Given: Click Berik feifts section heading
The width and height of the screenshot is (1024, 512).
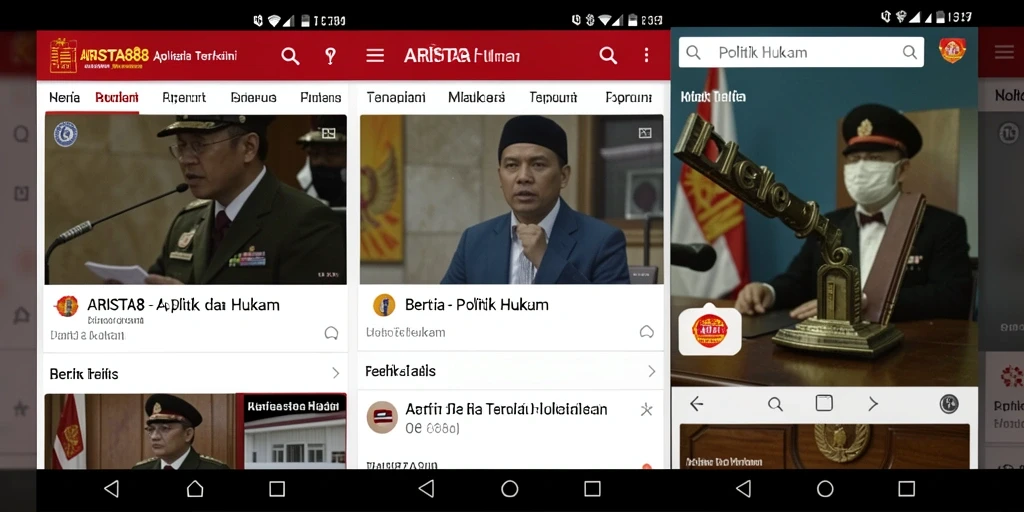Looking at the screenshot, I should 84,374.
